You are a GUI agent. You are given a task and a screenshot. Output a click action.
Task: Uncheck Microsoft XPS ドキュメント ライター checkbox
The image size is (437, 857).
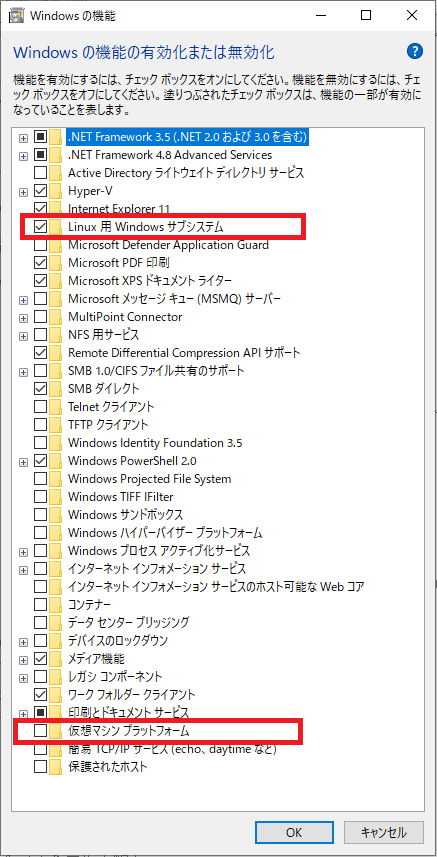click(x=40, y=281)
